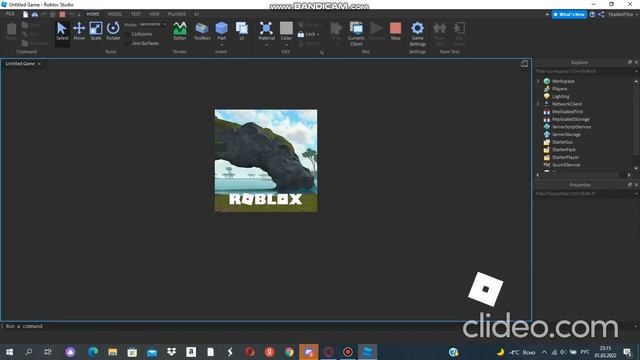Open Microsoft Edge from the taskbar

93,352
